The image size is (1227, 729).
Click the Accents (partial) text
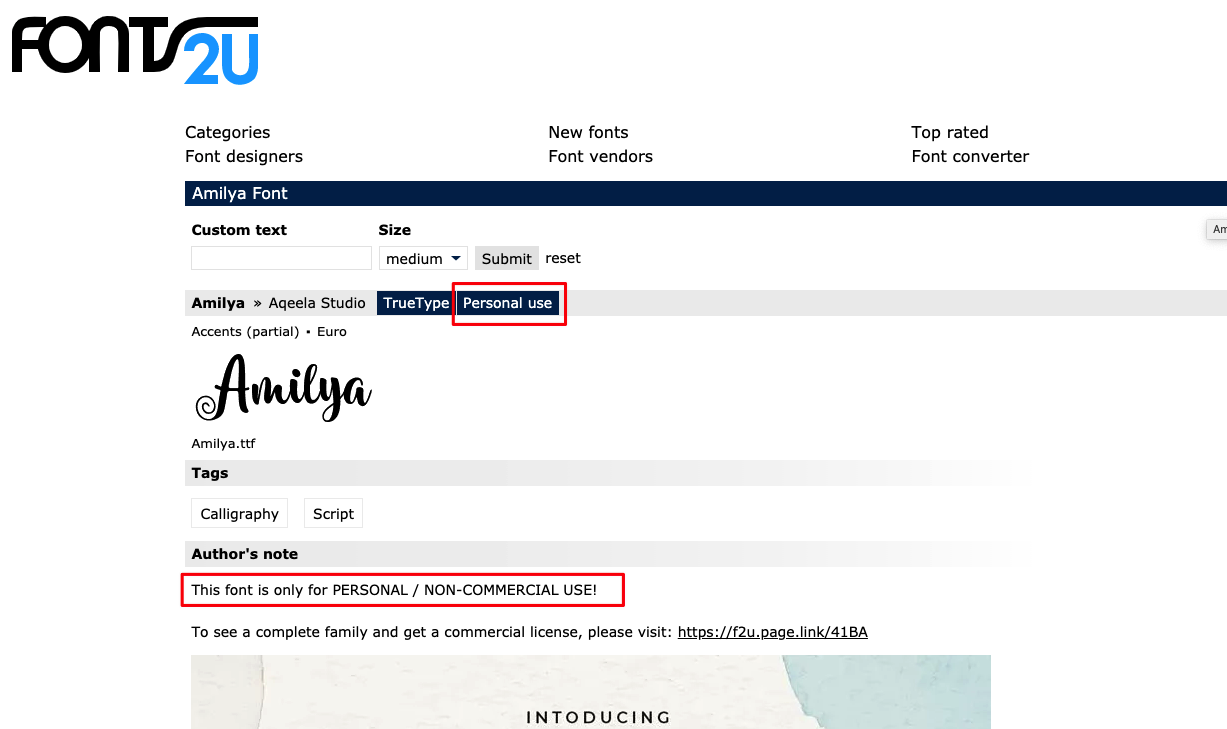[245, 332]
